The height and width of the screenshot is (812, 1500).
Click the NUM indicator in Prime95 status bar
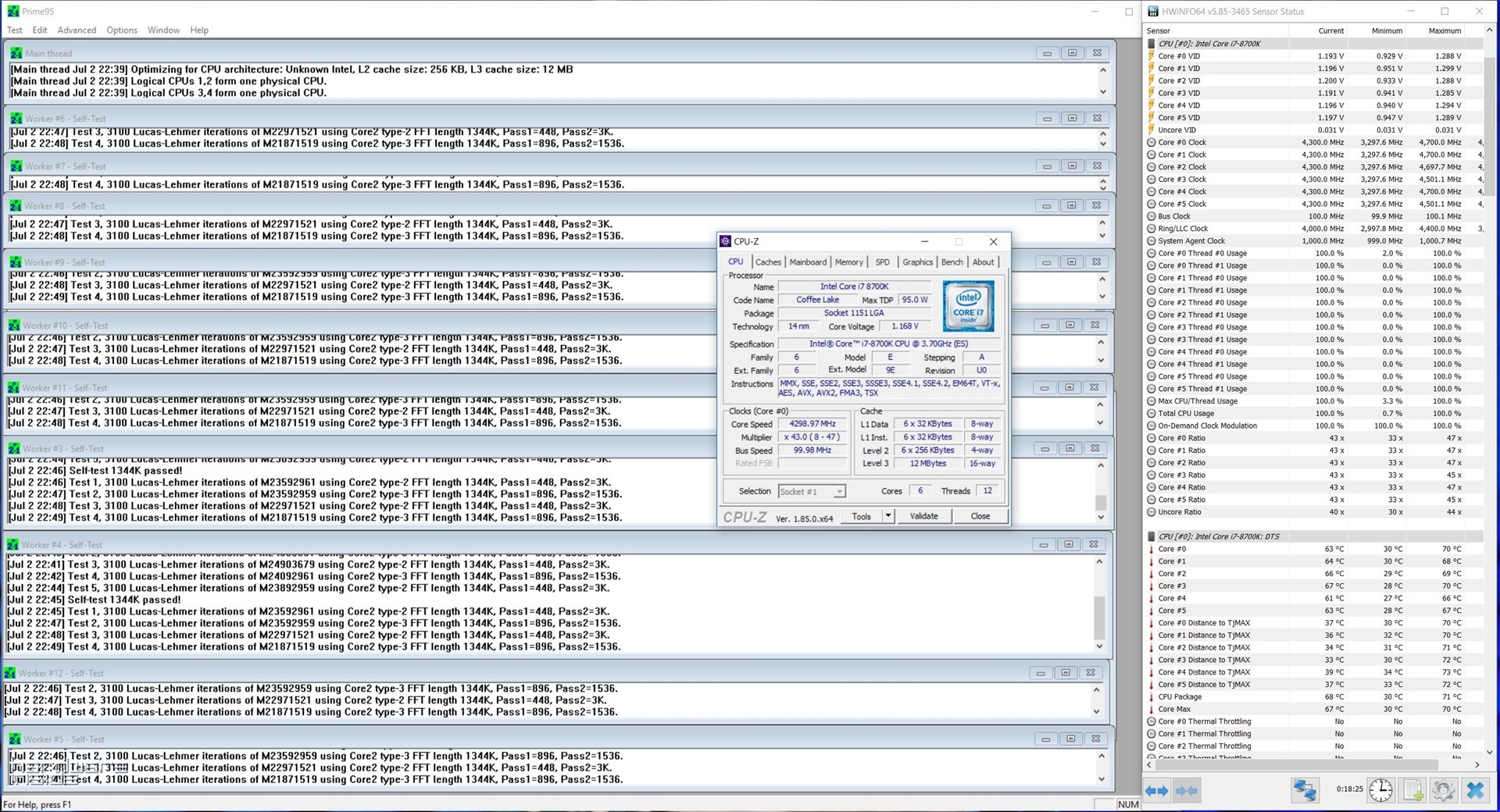[1127, 804]
